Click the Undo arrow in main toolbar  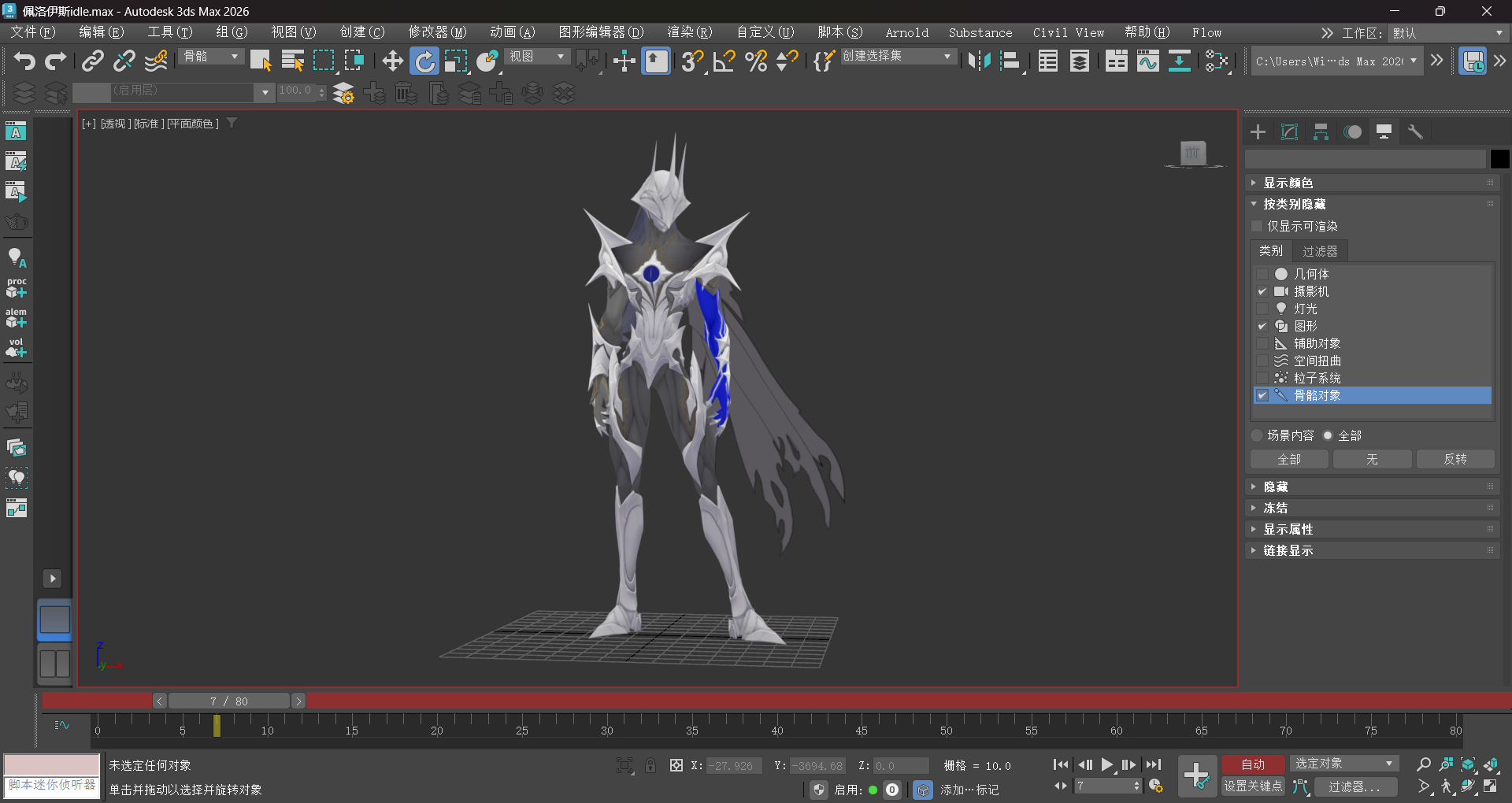(x=24, y=61)
